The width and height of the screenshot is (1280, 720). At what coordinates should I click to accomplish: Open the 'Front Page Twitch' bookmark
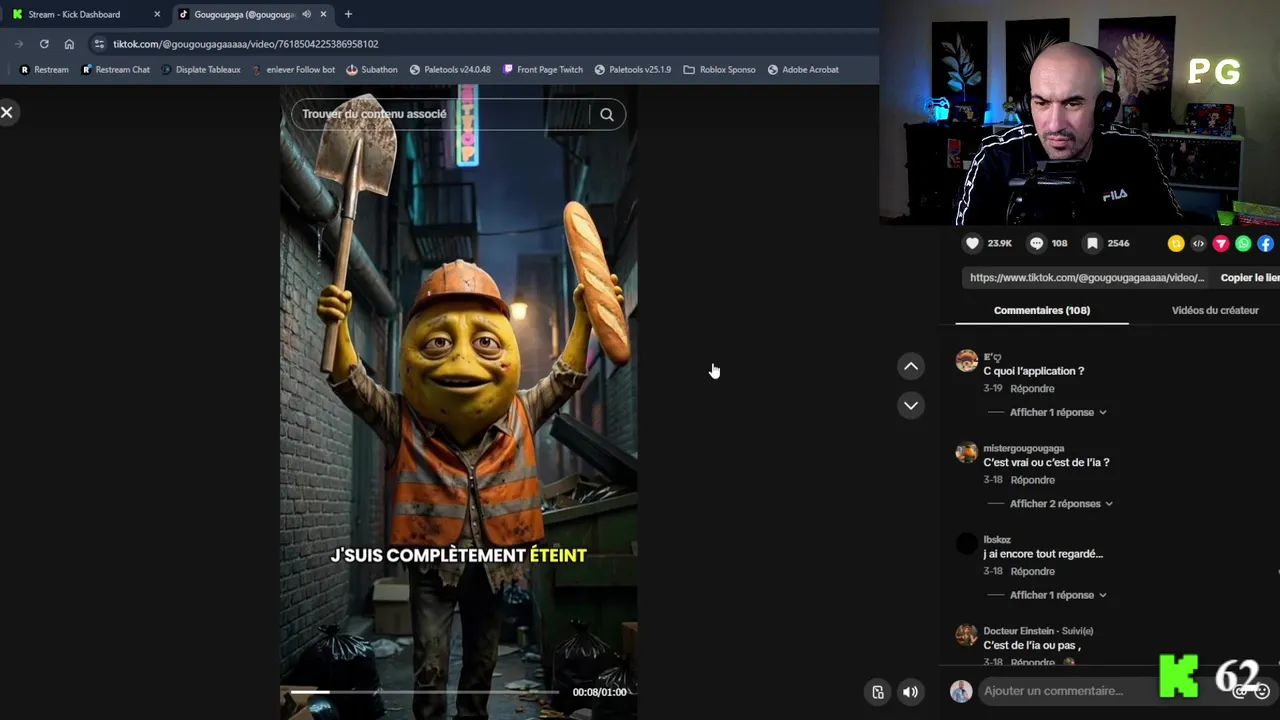542,70
